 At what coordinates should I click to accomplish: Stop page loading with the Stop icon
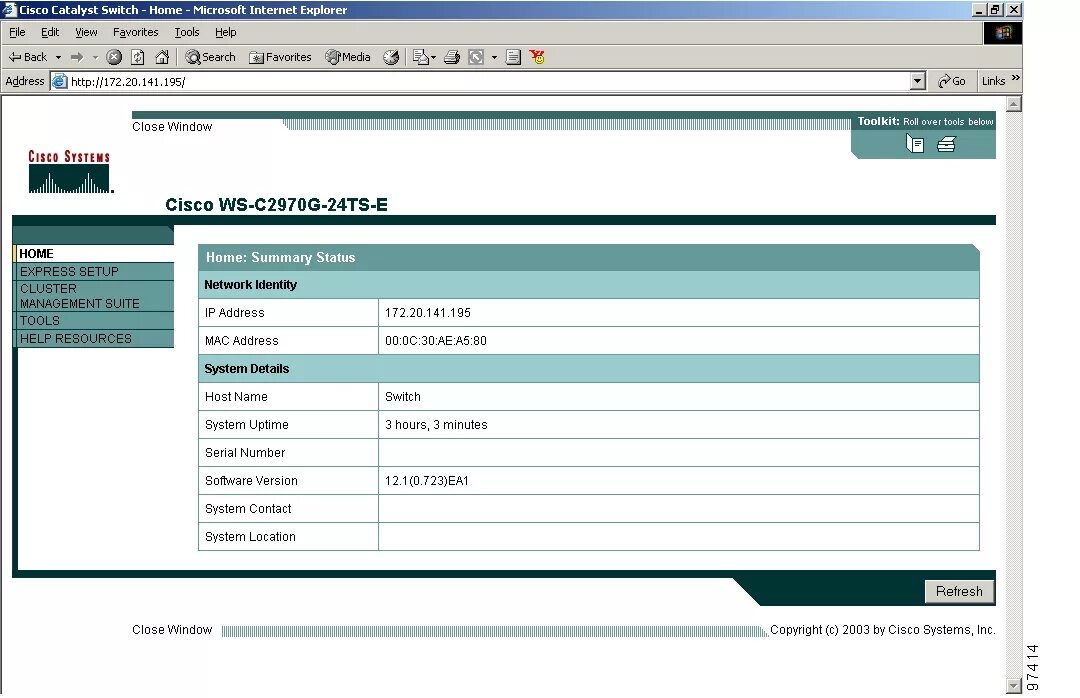click(114, 57)
